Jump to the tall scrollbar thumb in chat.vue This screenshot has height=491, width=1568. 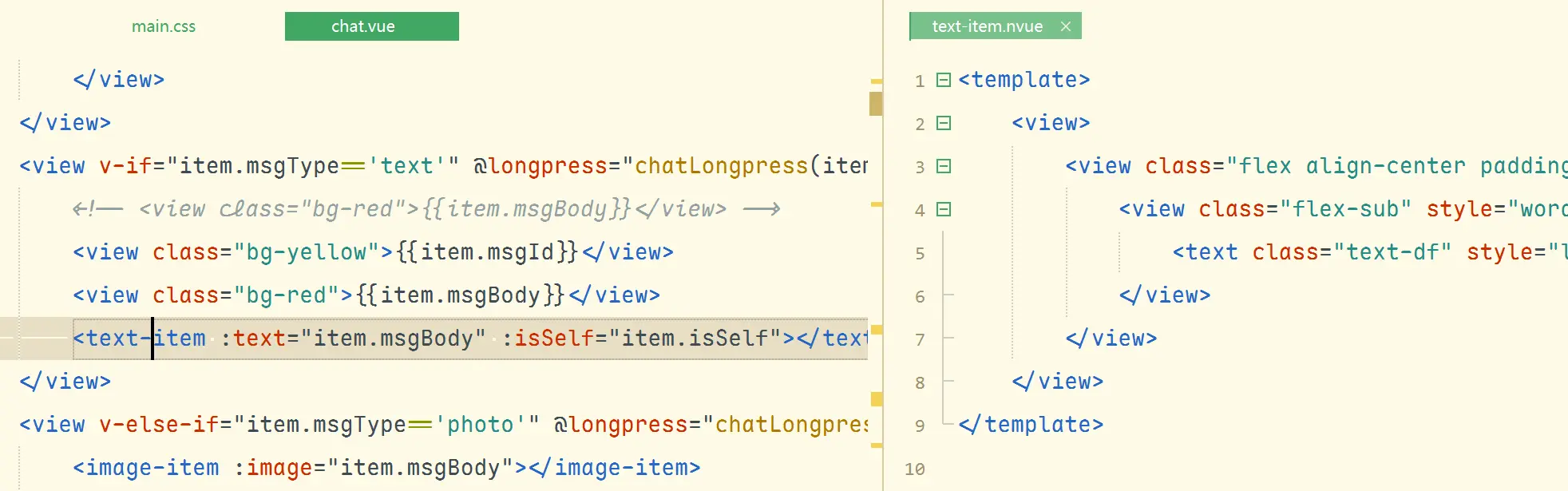[876, 104]
